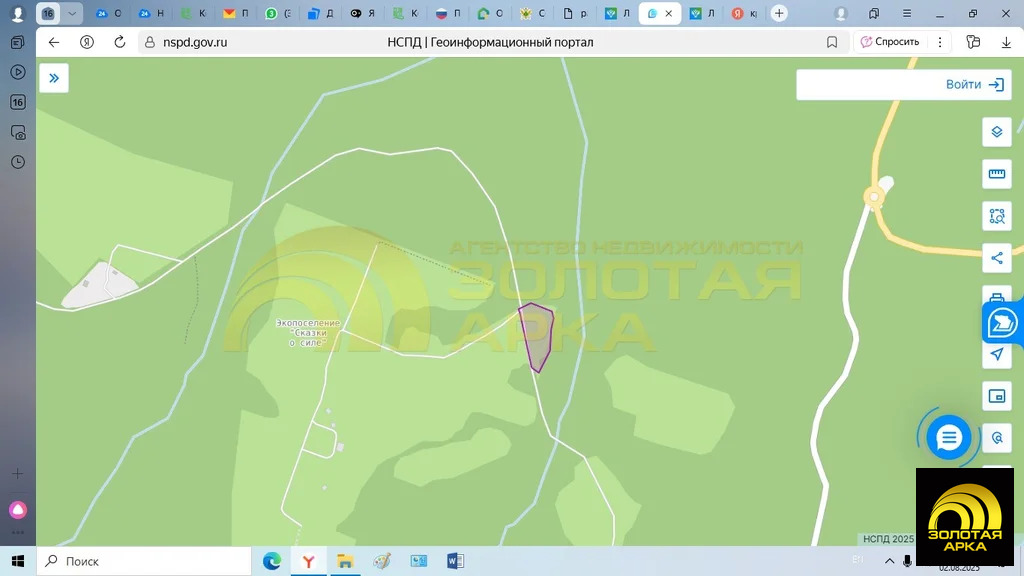1024x576 pixels.
Task: Switch to the Yandex tab labeled Я
Action: coord(362,14)
